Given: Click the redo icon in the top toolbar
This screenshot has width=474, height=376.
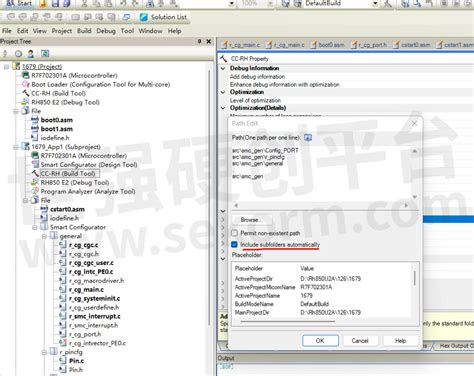Looking at the screenshot, I should [x=135, y=3].
